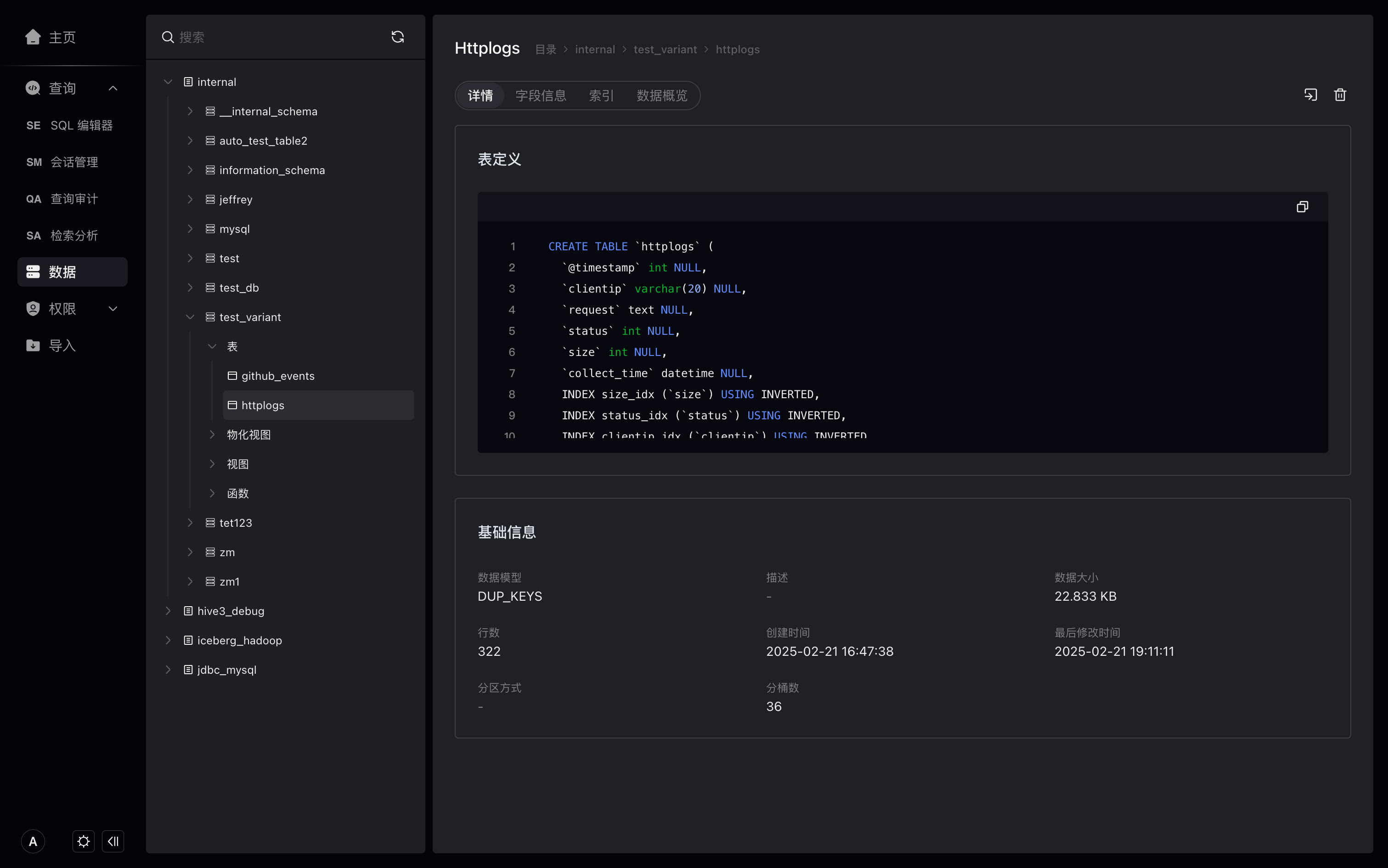
Task: Expand the tet123 database
Action: pos(190,523)
